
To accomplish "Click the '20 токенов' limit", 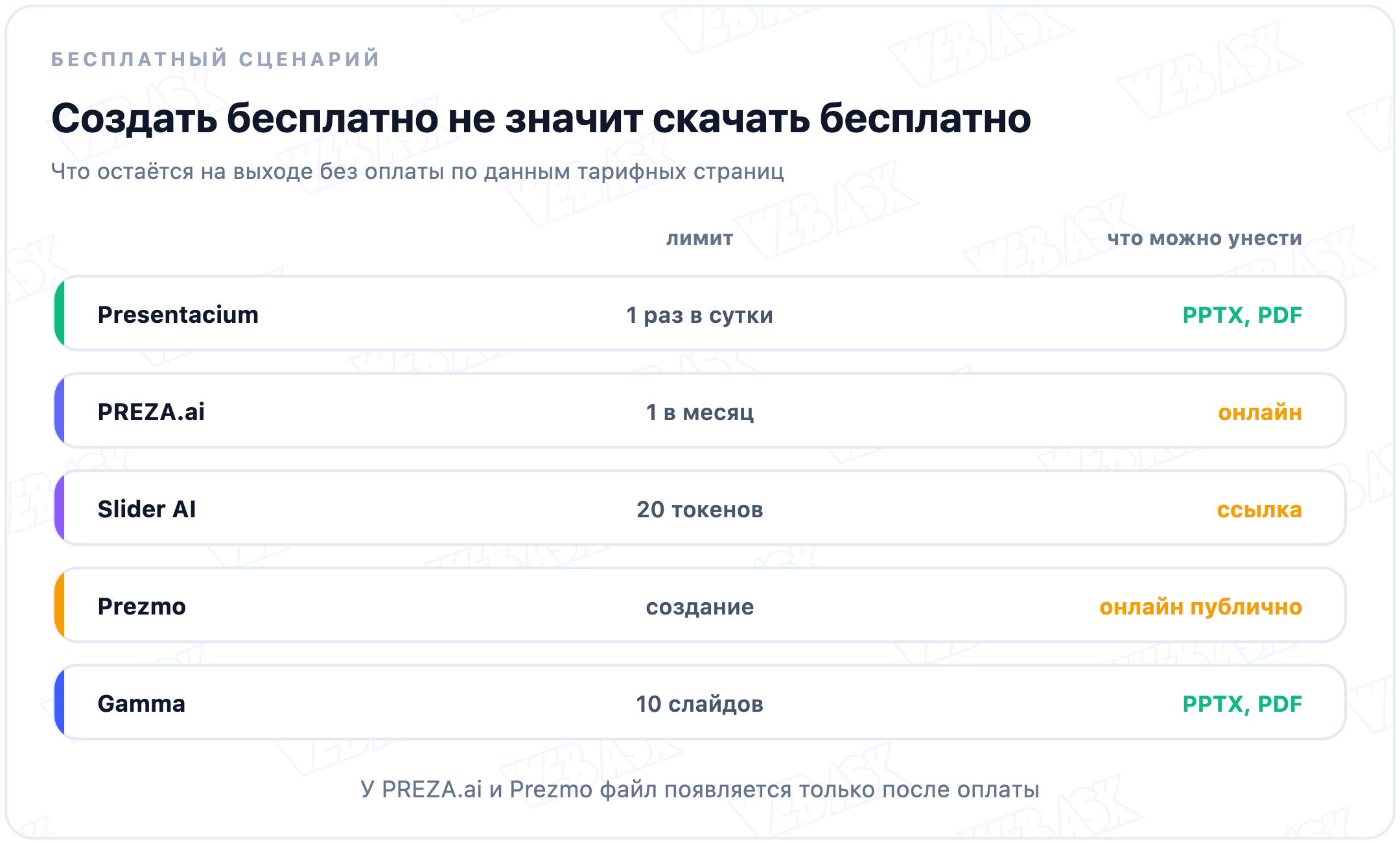I will [699, 510].
